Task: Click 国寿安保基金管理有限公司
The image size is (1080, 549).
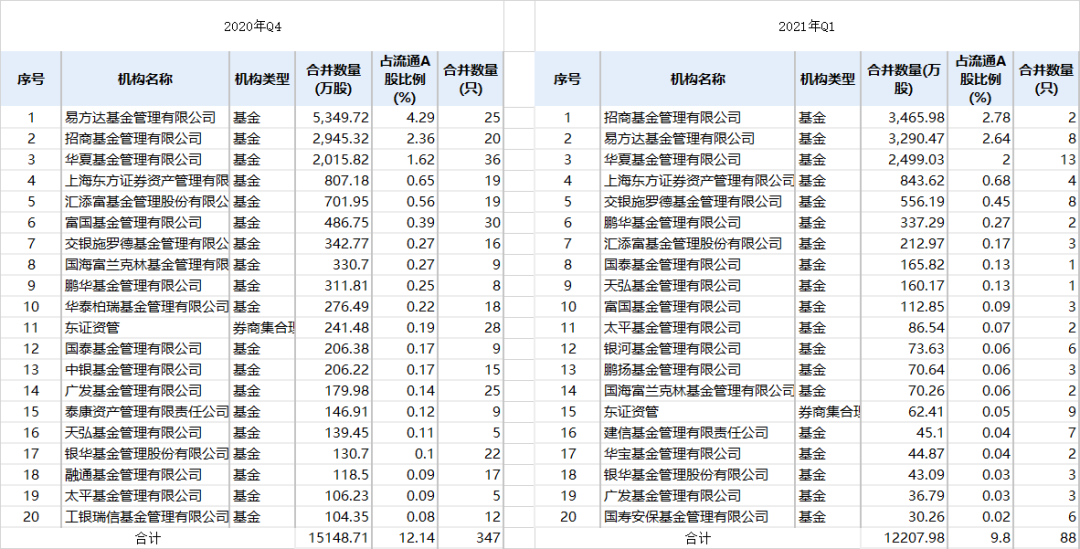Action: click(x=685, y=517)
